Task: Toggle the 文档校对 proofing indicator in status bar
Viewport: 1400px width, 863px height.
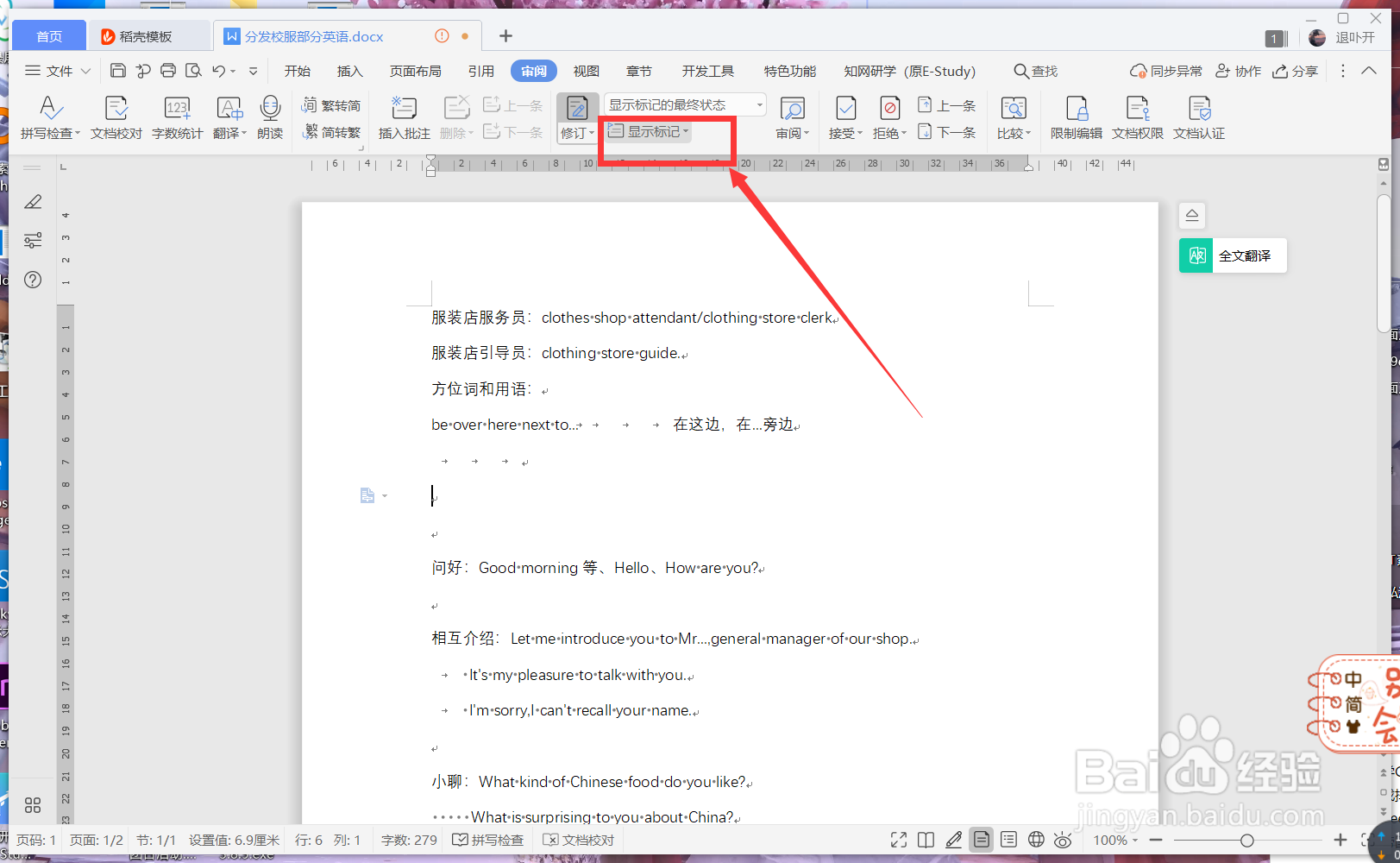Action: [578, 839]
